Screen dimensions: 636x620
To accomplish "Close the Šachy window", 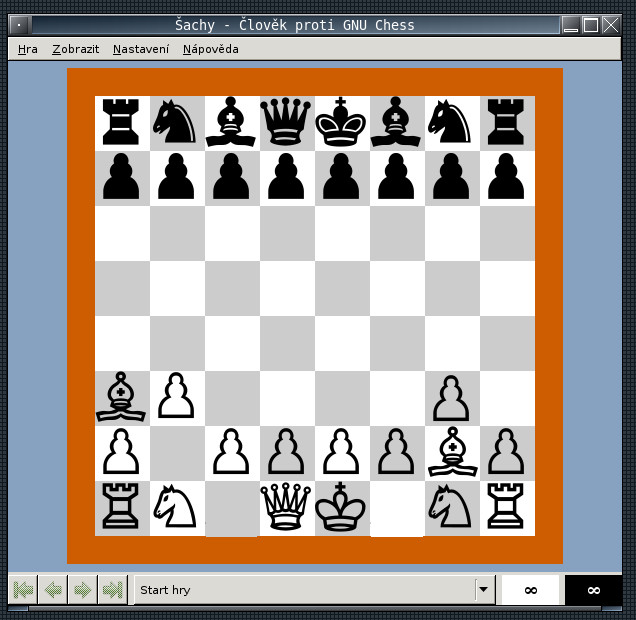I will tap(610, 25).
